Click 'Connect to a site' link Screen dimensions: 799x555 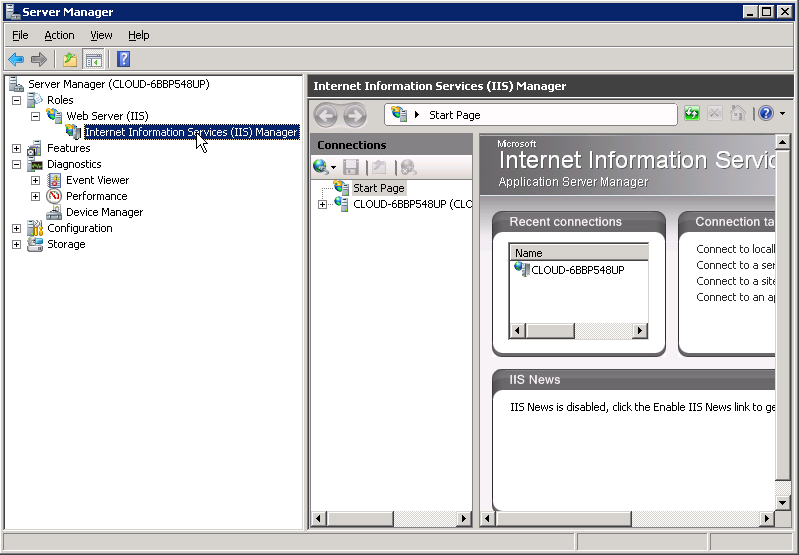pyautogui.click(x=735, y=281)
